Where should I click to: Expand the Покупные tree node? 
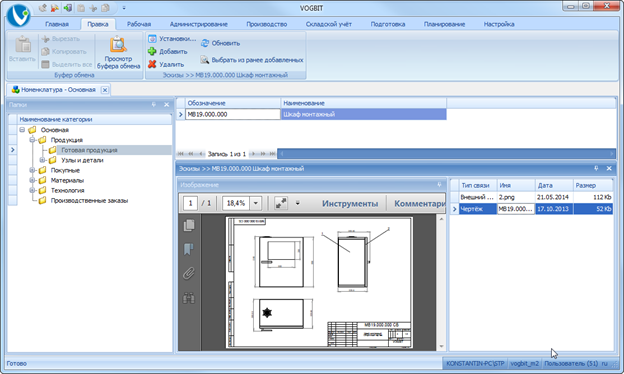pyautogui.click(x=33, y=170)
